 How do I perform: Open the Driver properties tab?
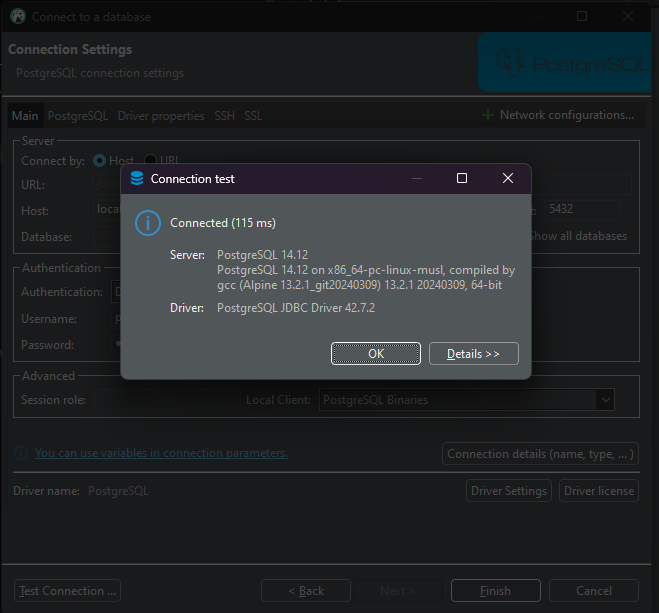(x=161, y=116)
